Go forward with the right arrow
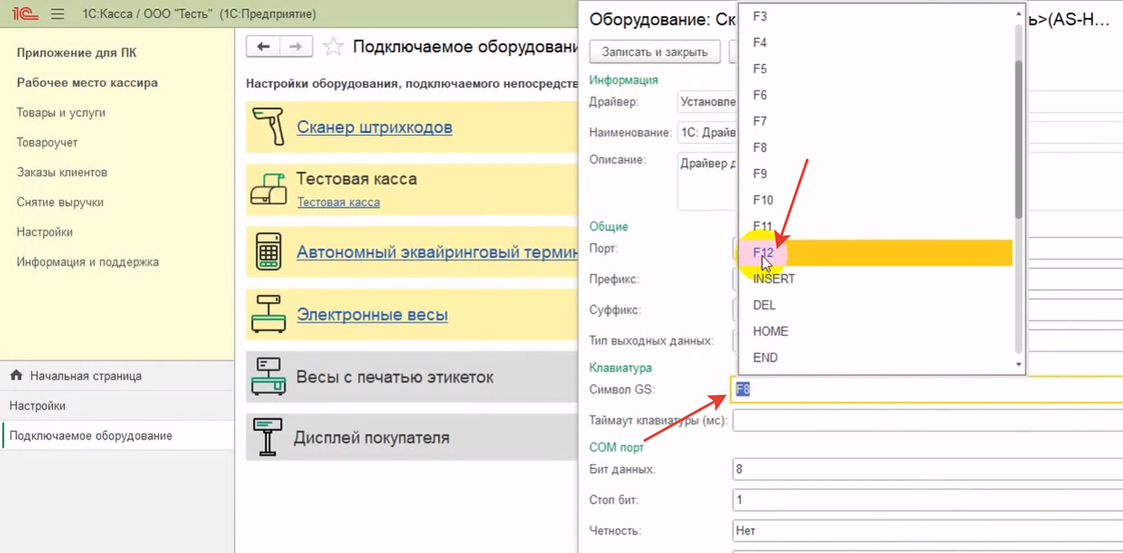Viewport: 1123px width, 553px height. pos(296,47)
